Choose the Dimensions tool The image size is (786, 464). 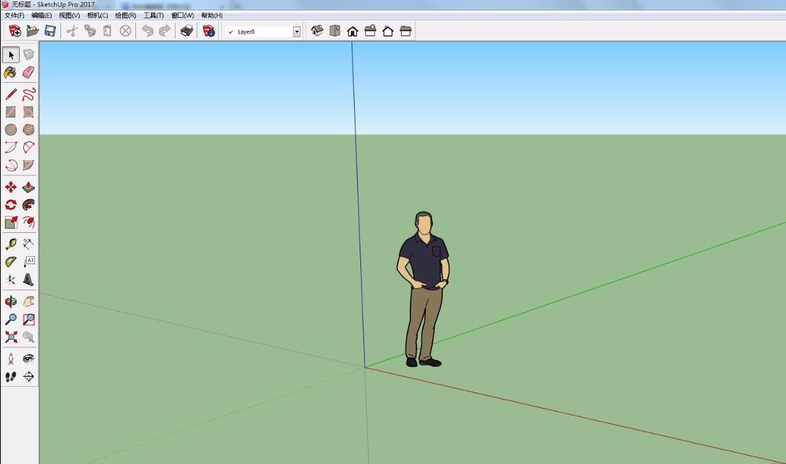coord(29,244)
